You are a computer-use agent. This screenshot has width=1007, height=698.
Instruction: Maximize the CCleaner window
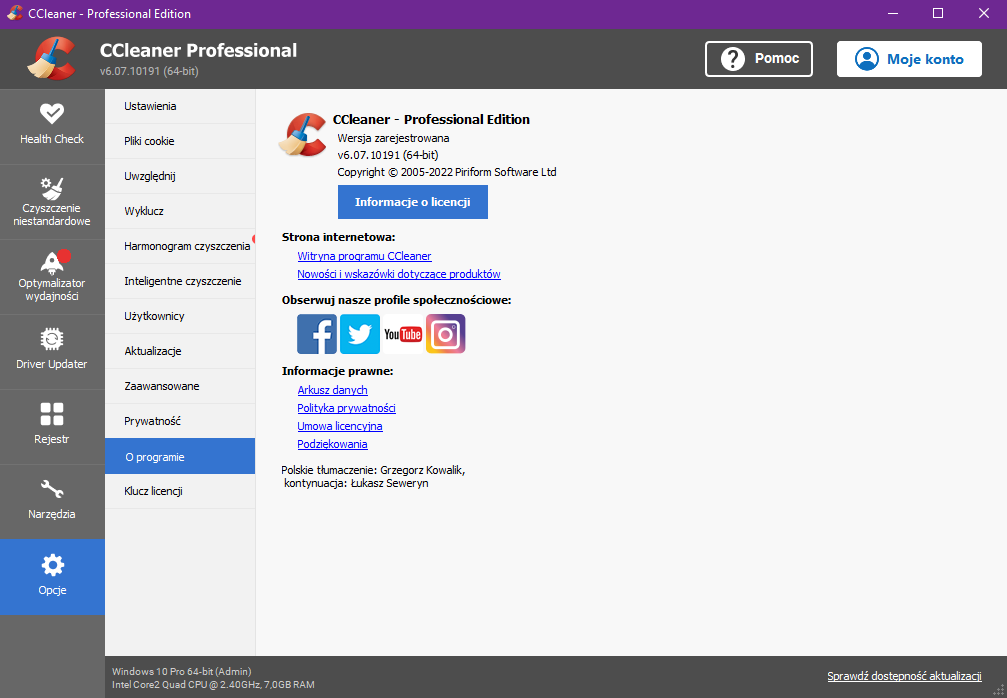pyautogui.click(x=938, y=13)
